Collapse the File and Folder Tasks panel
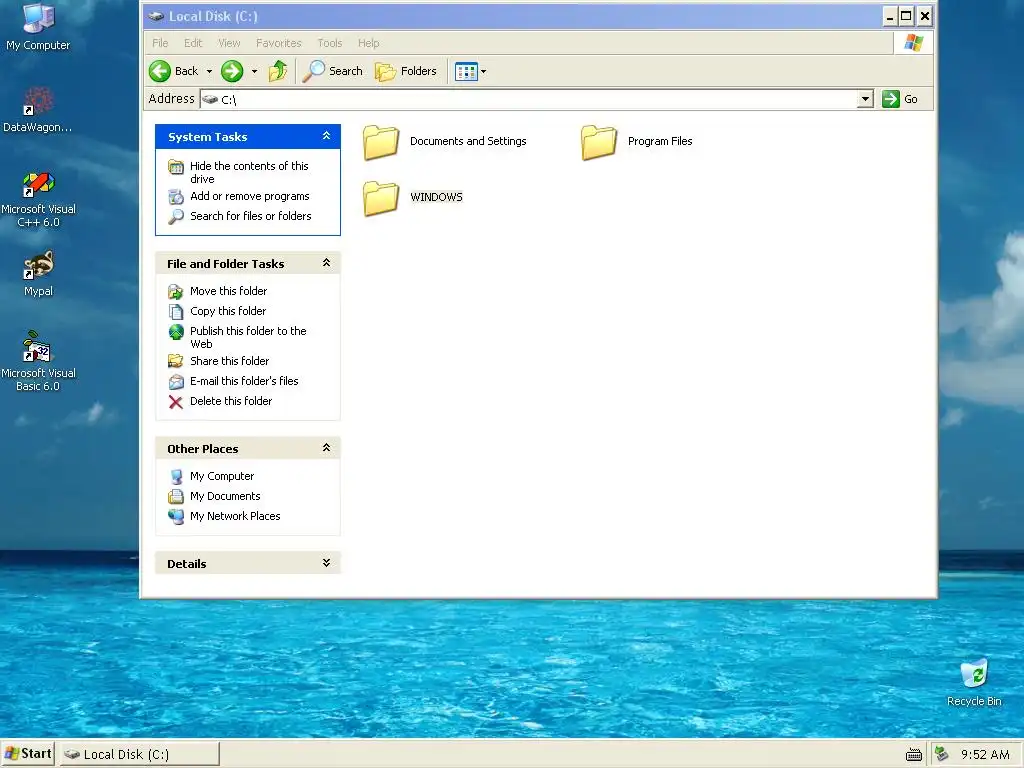1024x768 pixels. [x=327, y=263]
